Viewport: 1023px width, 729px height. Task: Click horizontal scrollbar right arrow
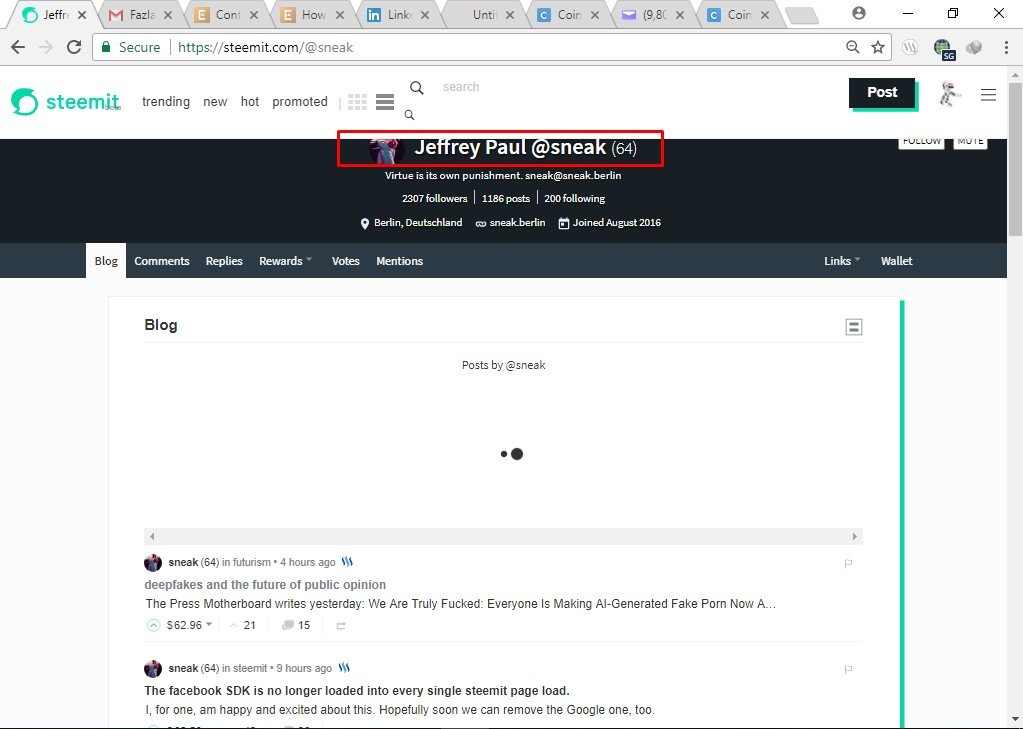point(855,536)
